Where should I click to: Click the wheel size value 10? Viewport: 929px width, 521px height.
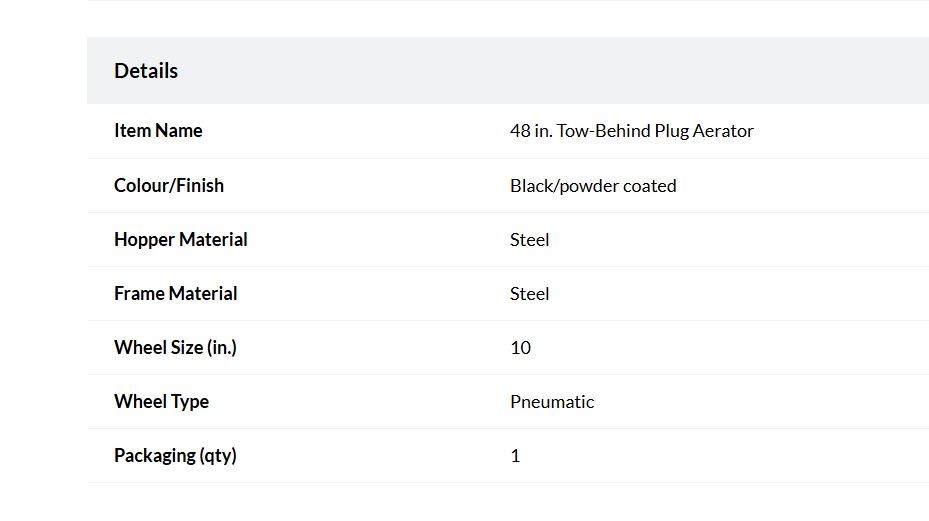tap(520, 347)
